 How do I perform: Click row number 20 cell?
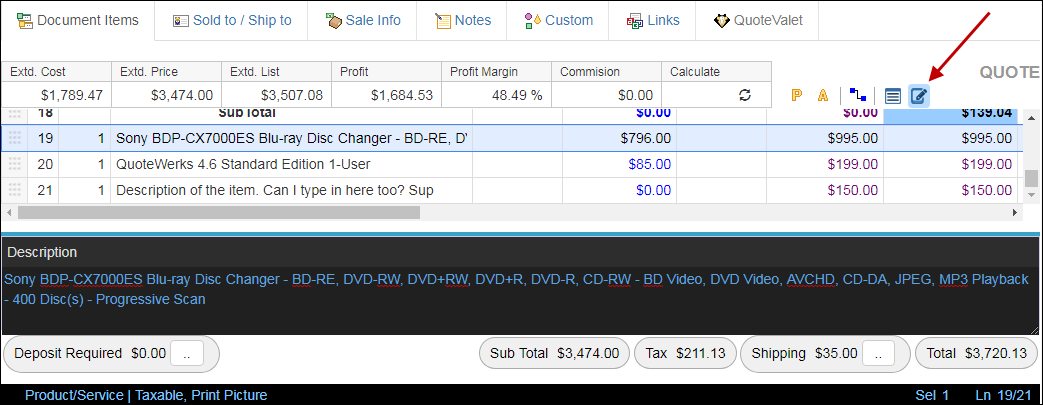pyautogui.click(x=43, y=164)
